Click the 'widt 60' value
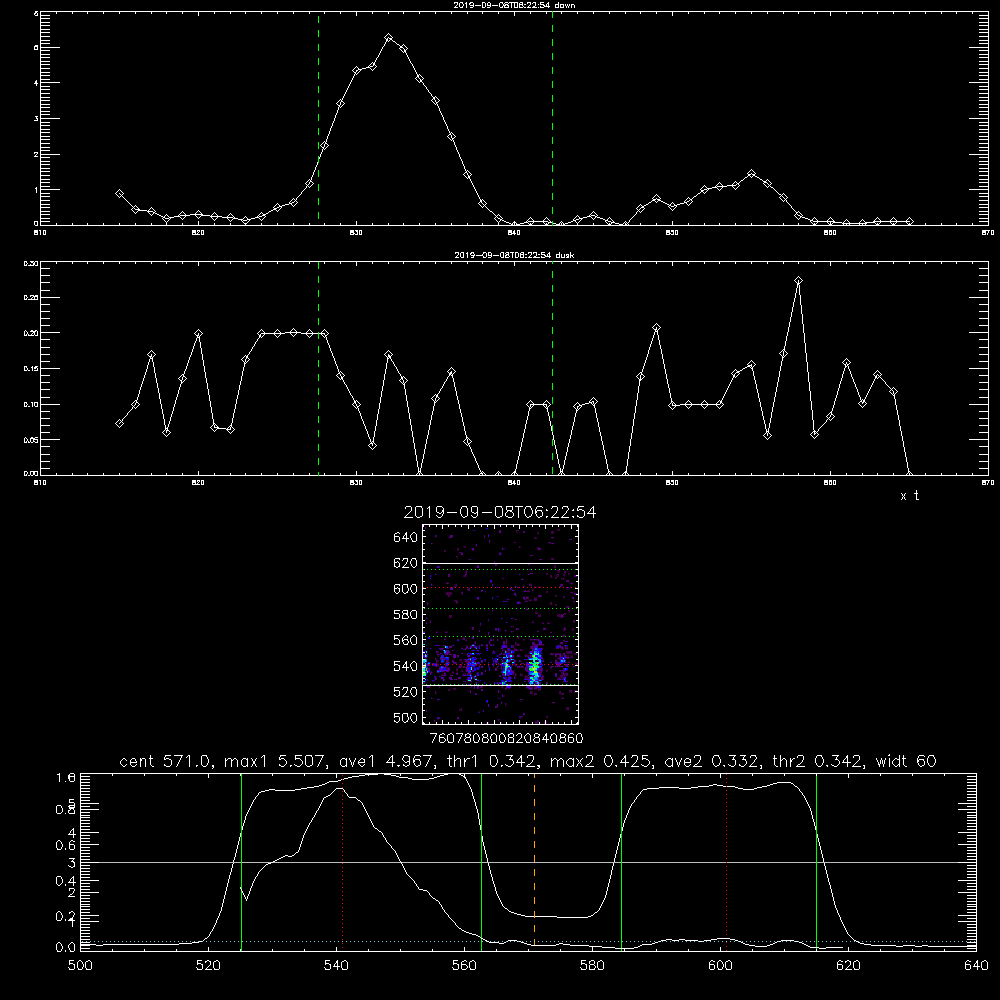This screenshot has width=1000, height=1000. tap(906, 761)
